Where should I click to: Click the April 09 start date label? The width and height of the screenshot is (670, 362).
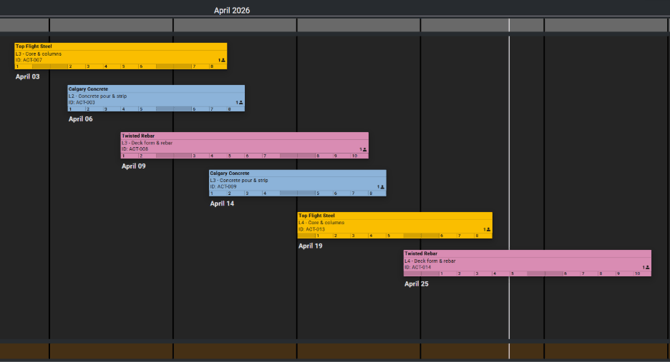[134, 166]
